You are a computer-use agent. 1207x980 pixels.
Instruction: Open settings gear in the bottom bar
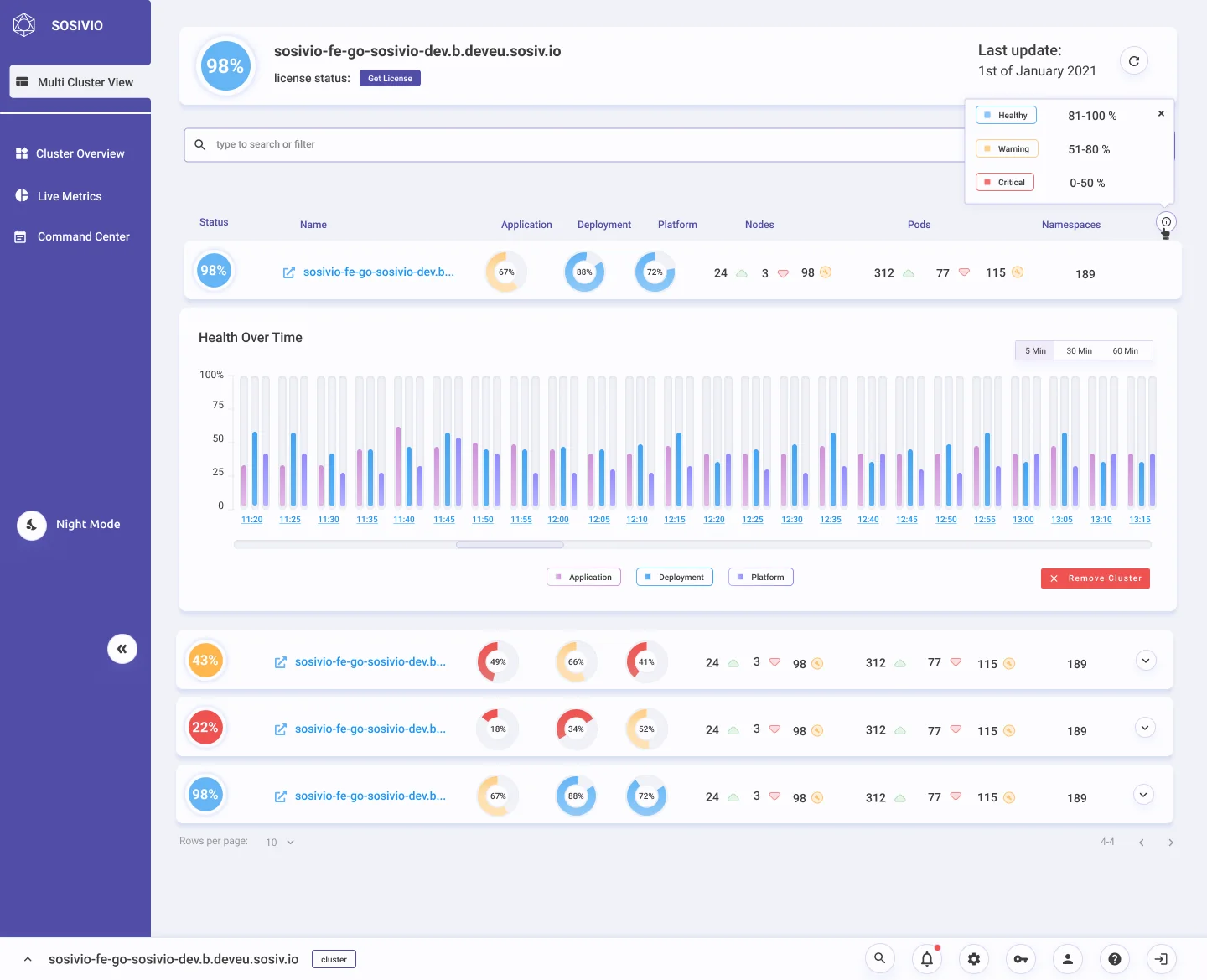pyautogui.click(x=974, y=959)
